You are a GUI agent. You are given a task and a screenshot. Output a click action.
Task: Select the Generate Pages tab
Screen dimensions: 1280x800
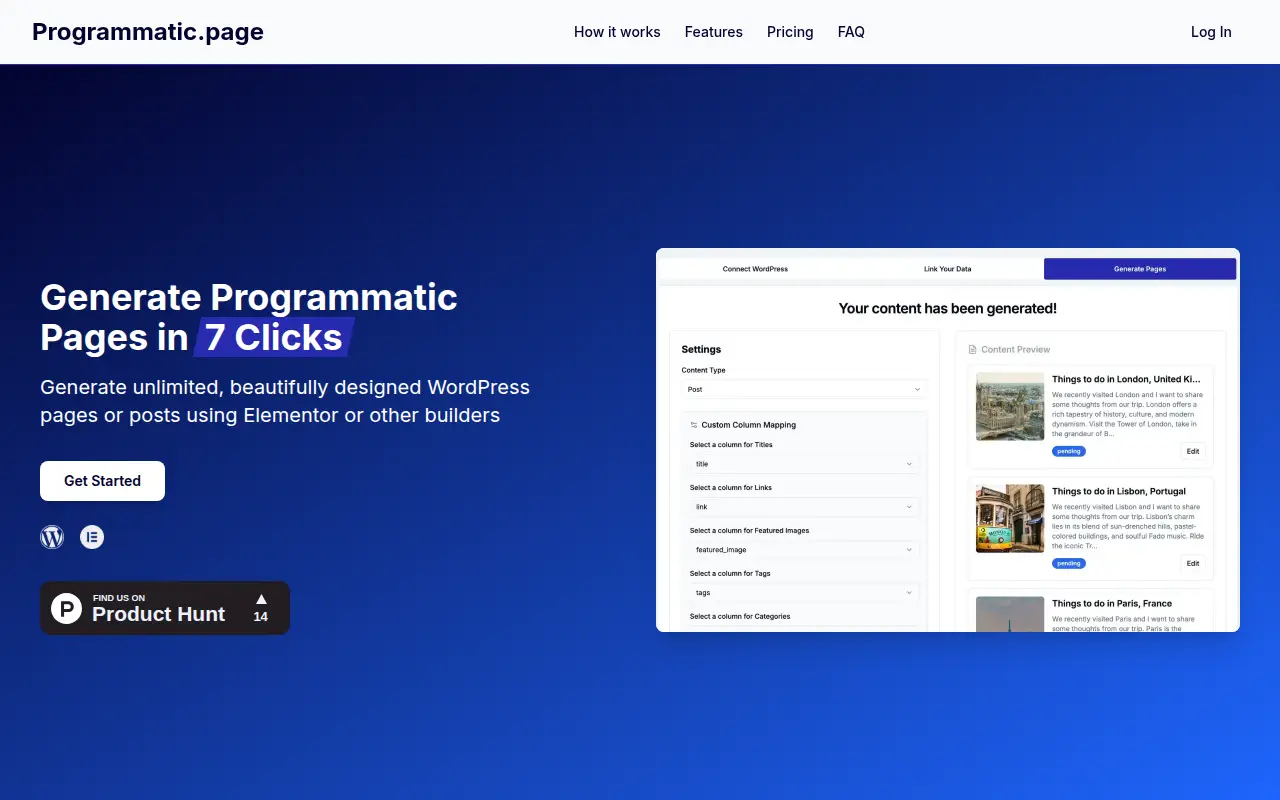[x=1140, y=269]
